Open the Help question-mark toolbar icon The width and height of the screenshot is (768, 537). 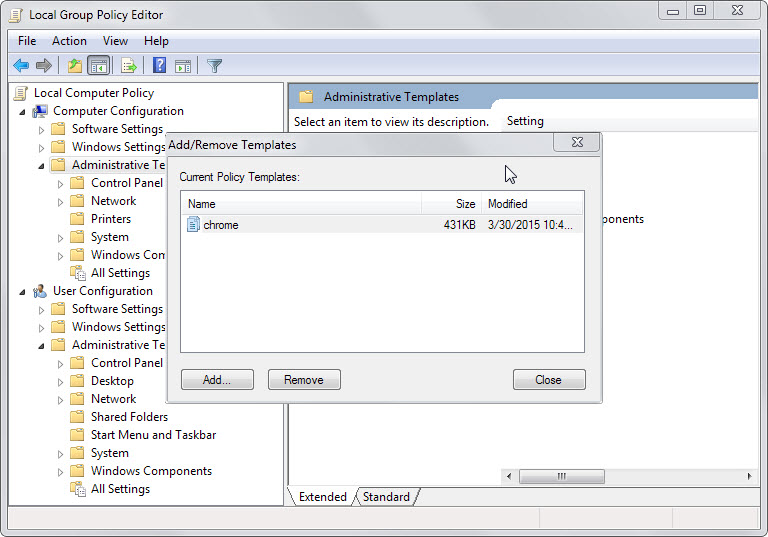(x=159, y=65)
